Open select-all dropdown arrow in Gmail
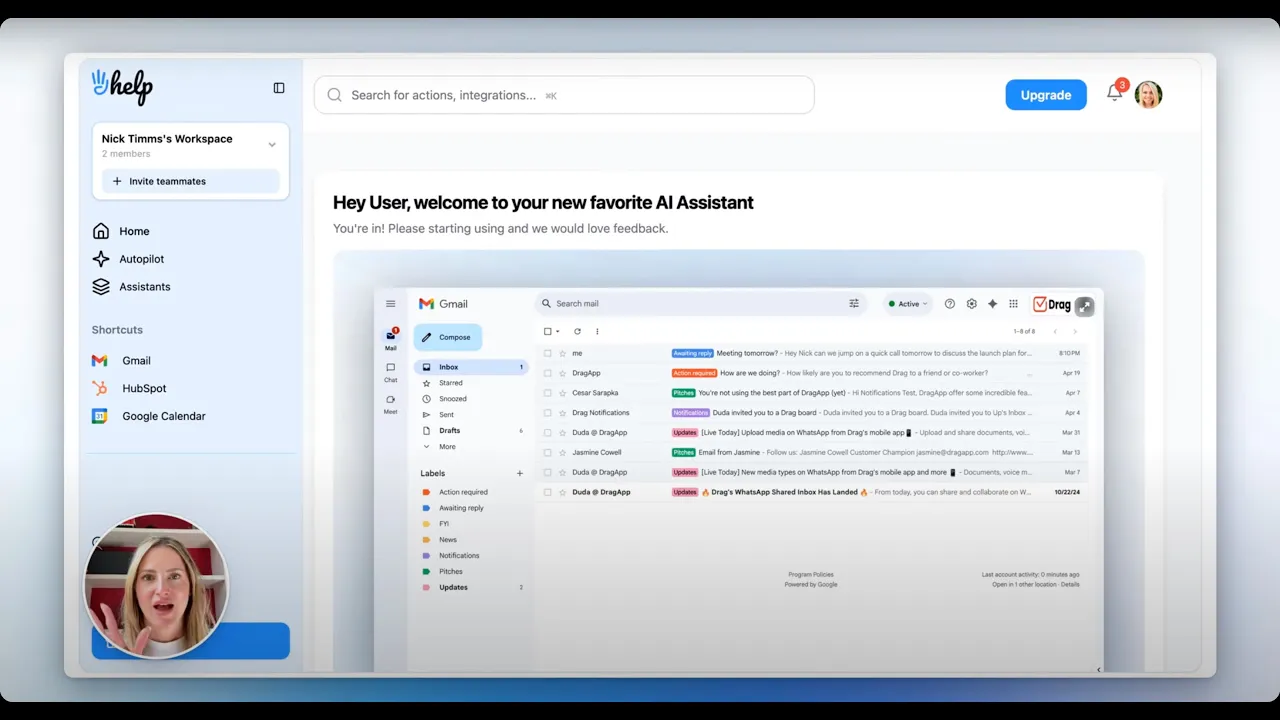The width and height of the screenshot is (1280, 720). 558,331
